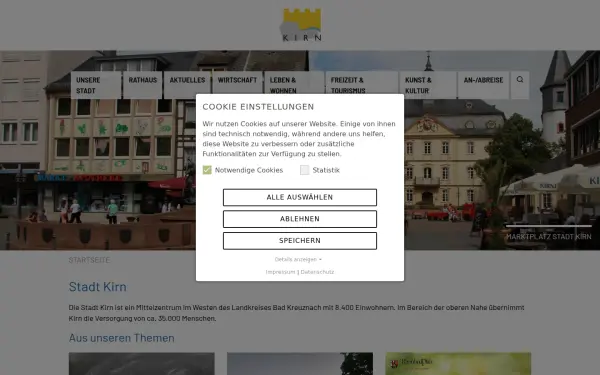Follow the Impressum link
The image size is (600, 375).
point(280,272)
